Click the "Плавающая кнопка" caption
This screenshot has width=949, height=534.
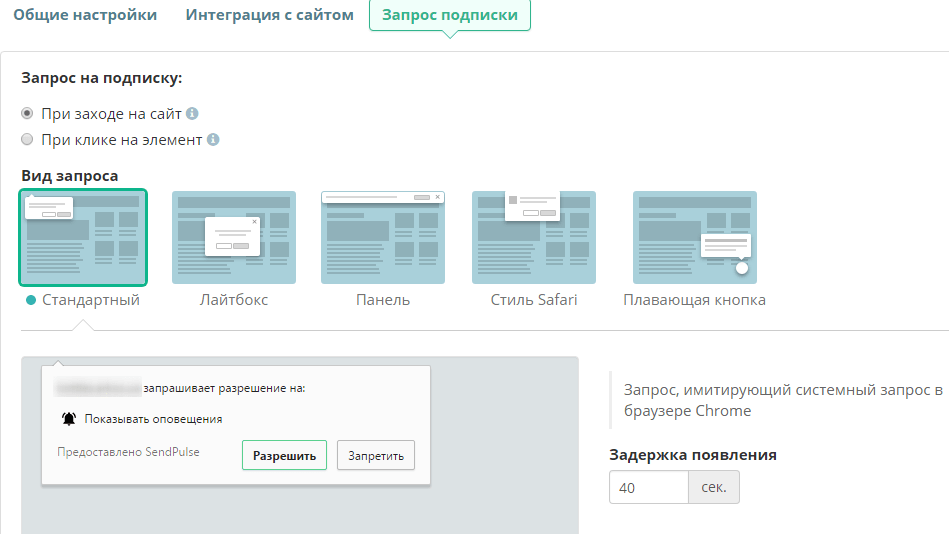[694, 300]
